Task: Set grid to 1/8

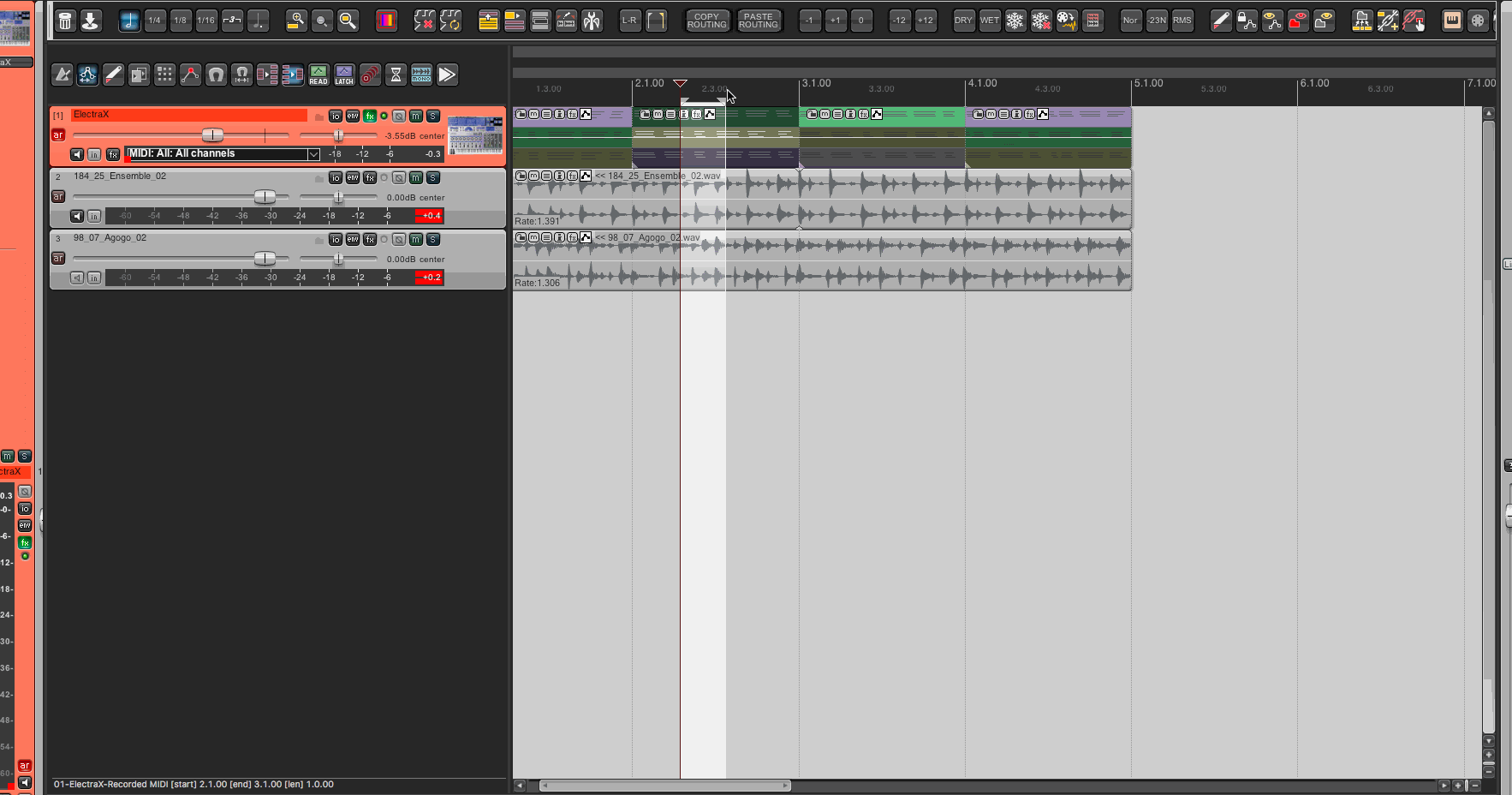Action: (x=181, y=21)
